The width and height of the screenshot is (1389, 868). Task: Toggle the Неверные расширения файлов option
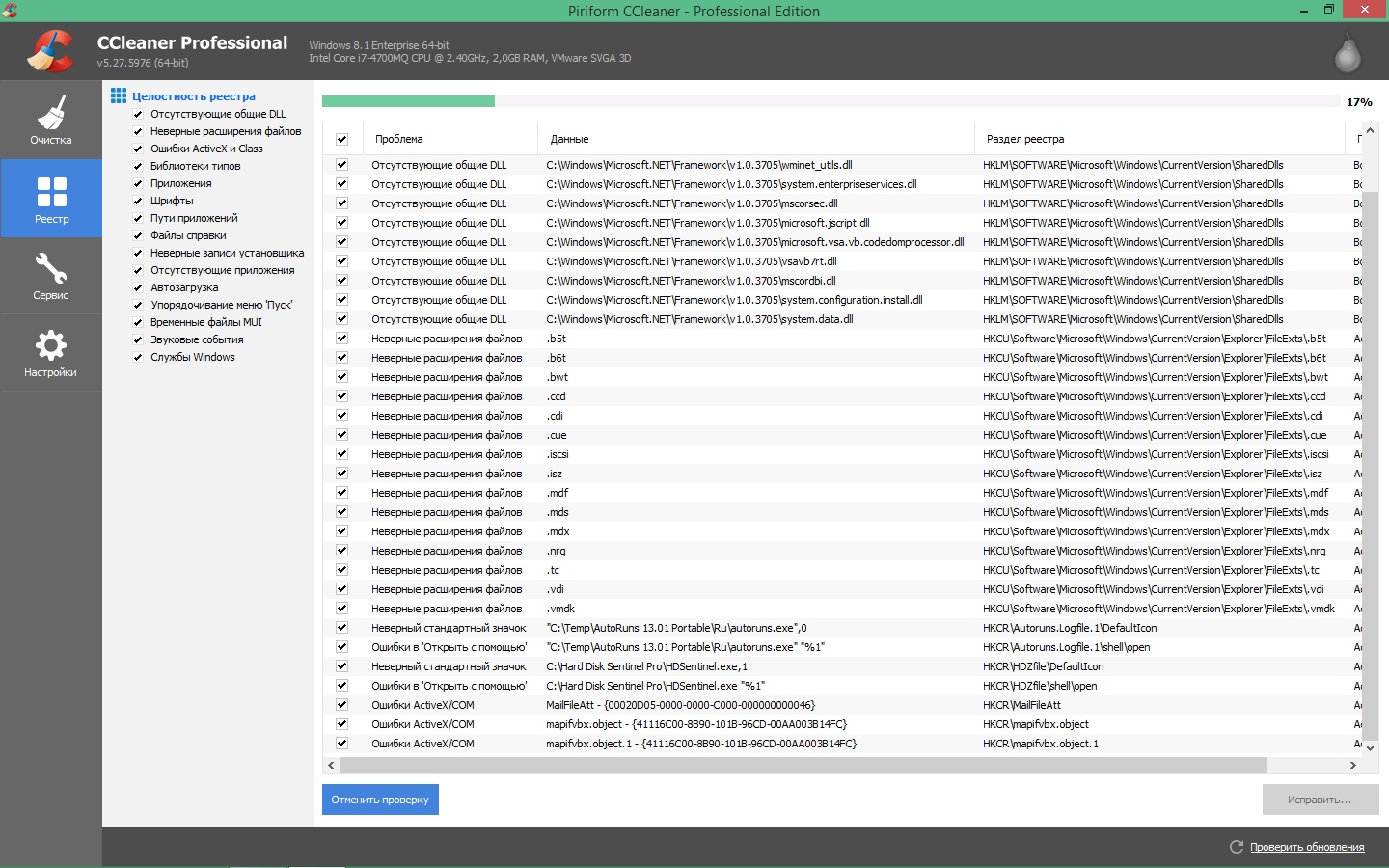138,131
